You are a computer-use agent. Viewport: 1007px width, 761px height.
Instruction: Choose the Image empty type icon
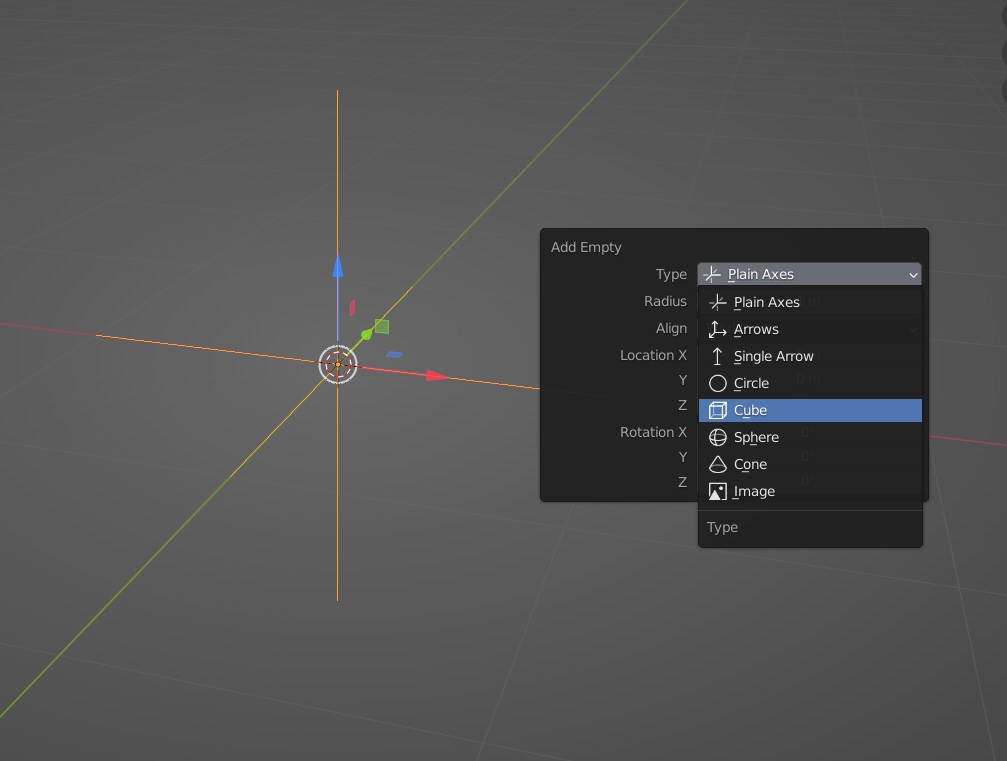point(717,491)
